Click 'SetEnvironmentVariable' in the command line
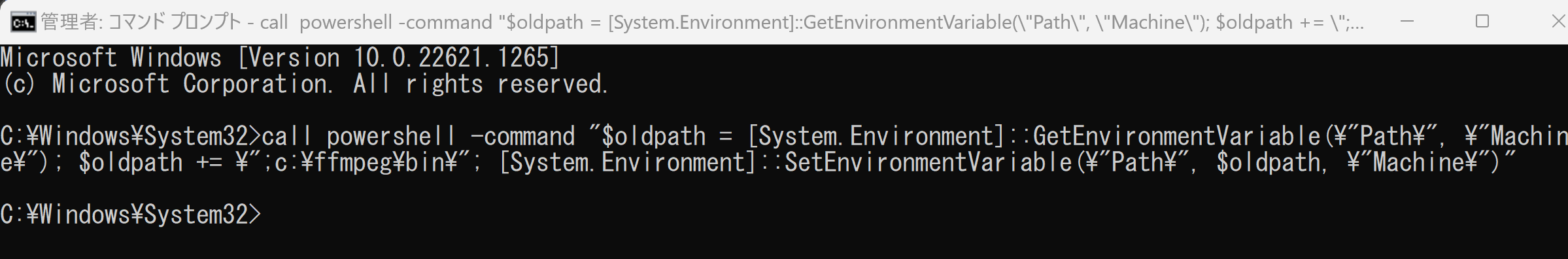This screenshot has height=259, width=1568. (927, 162)
